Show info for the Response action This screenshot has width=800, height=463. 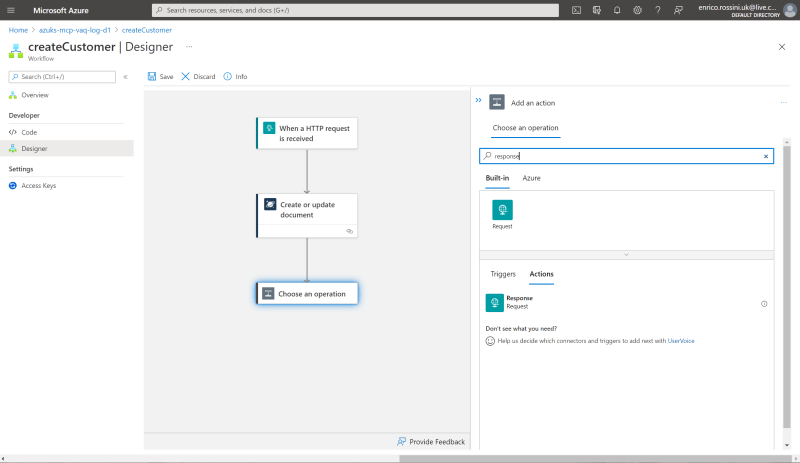tap(764, 304)
